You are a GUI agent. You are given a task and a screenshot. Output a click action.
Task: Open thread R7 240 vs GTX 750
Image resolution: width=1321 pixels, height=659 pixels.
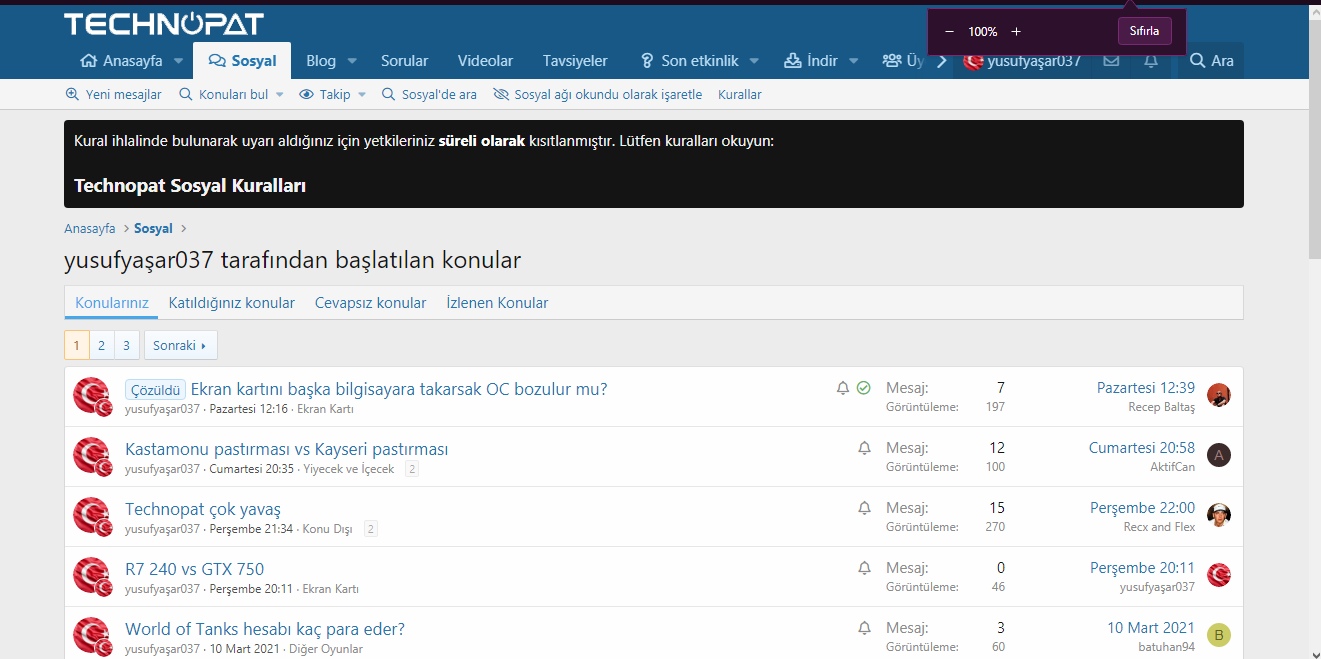195,569
